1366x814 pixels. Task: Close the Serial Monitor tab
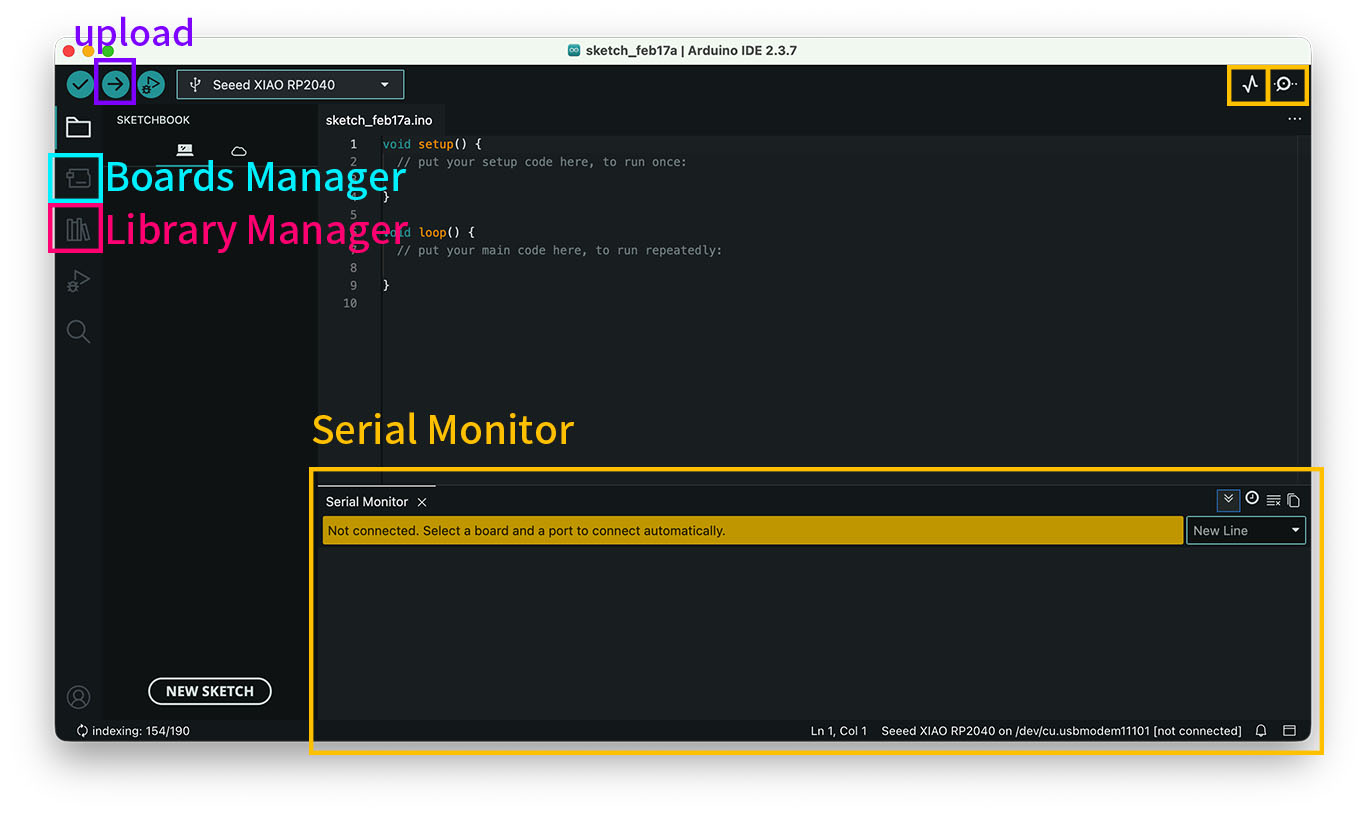click(x=422, y=502)
